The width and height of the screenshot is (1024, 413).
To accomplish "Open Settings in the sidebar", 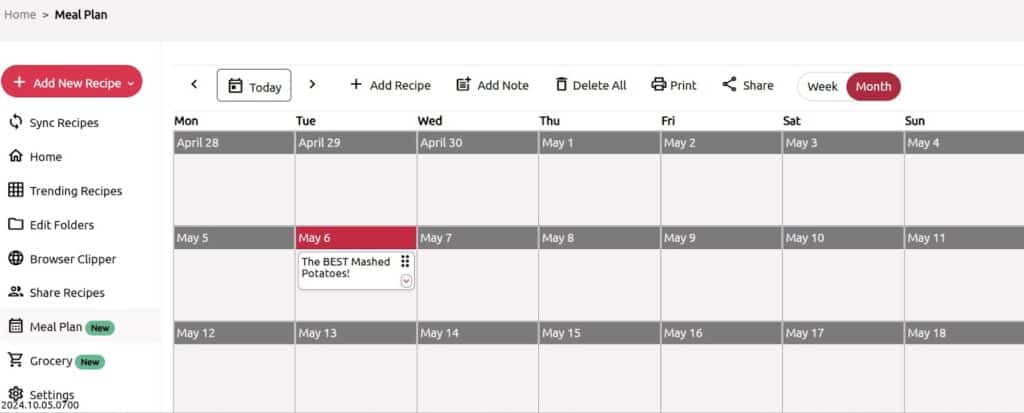I will click(51, 394).
